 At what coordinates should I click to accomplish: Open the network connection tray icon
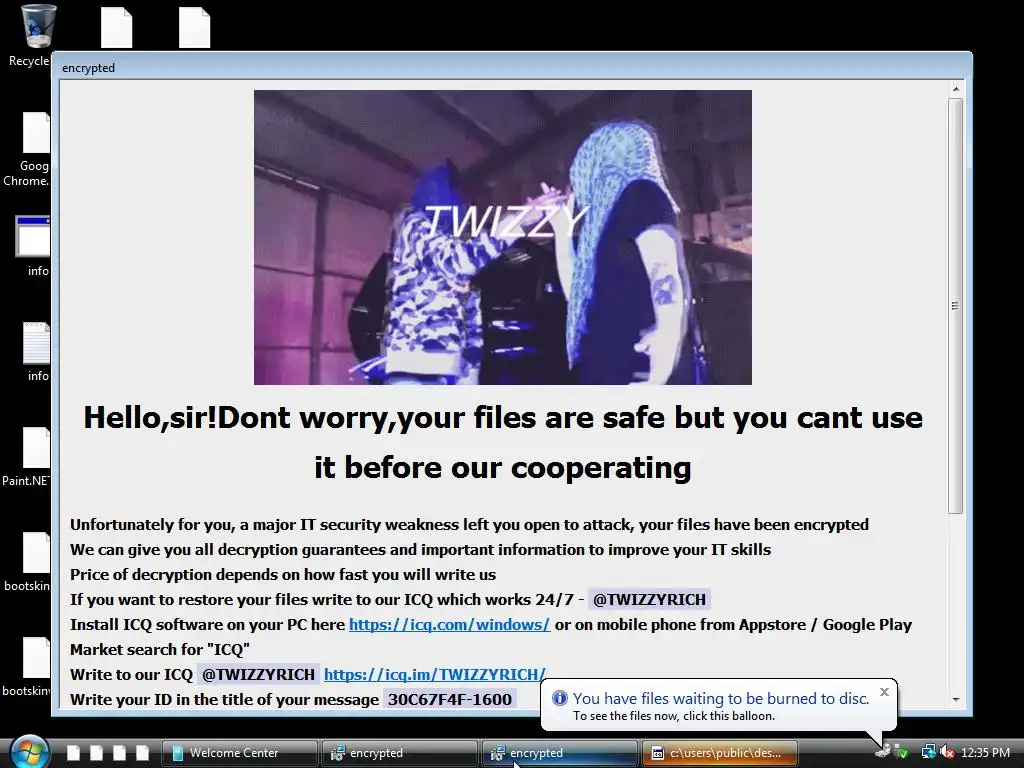point(928,752)
